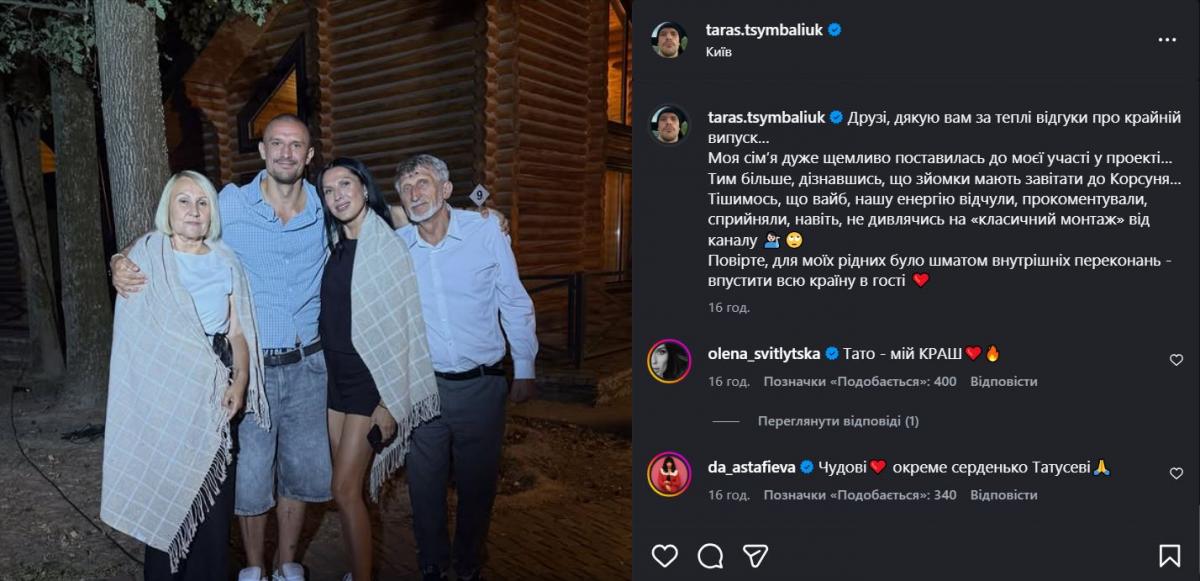The image size is (1200, 581).
Task: Reply to olena_svitlytska's comment
Action: coord(1003,381)
